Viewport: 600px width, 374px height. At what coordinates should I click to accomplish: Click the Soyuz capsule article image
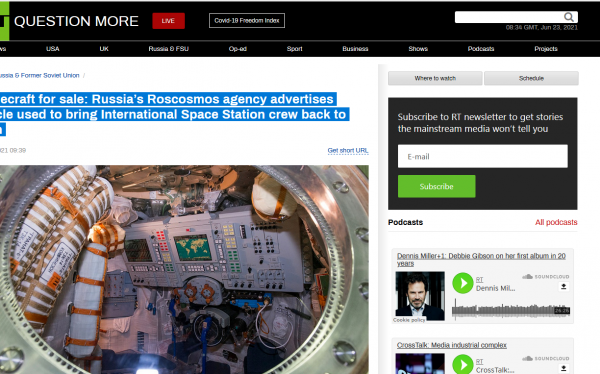[x=184, y=269]
